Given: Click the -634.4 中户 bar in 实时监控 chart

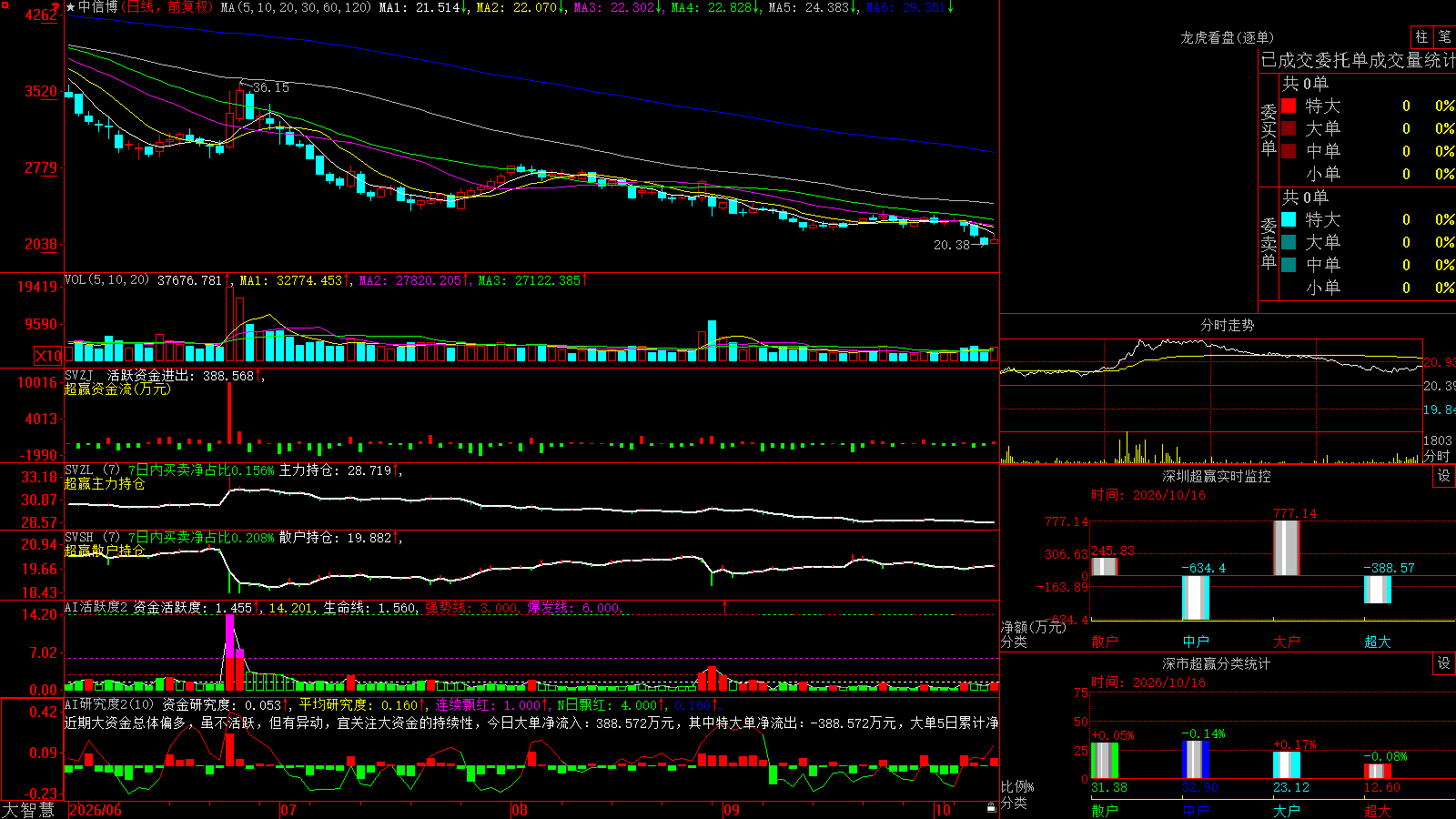Looking at the screenshot, I should tap(1196, 598).
